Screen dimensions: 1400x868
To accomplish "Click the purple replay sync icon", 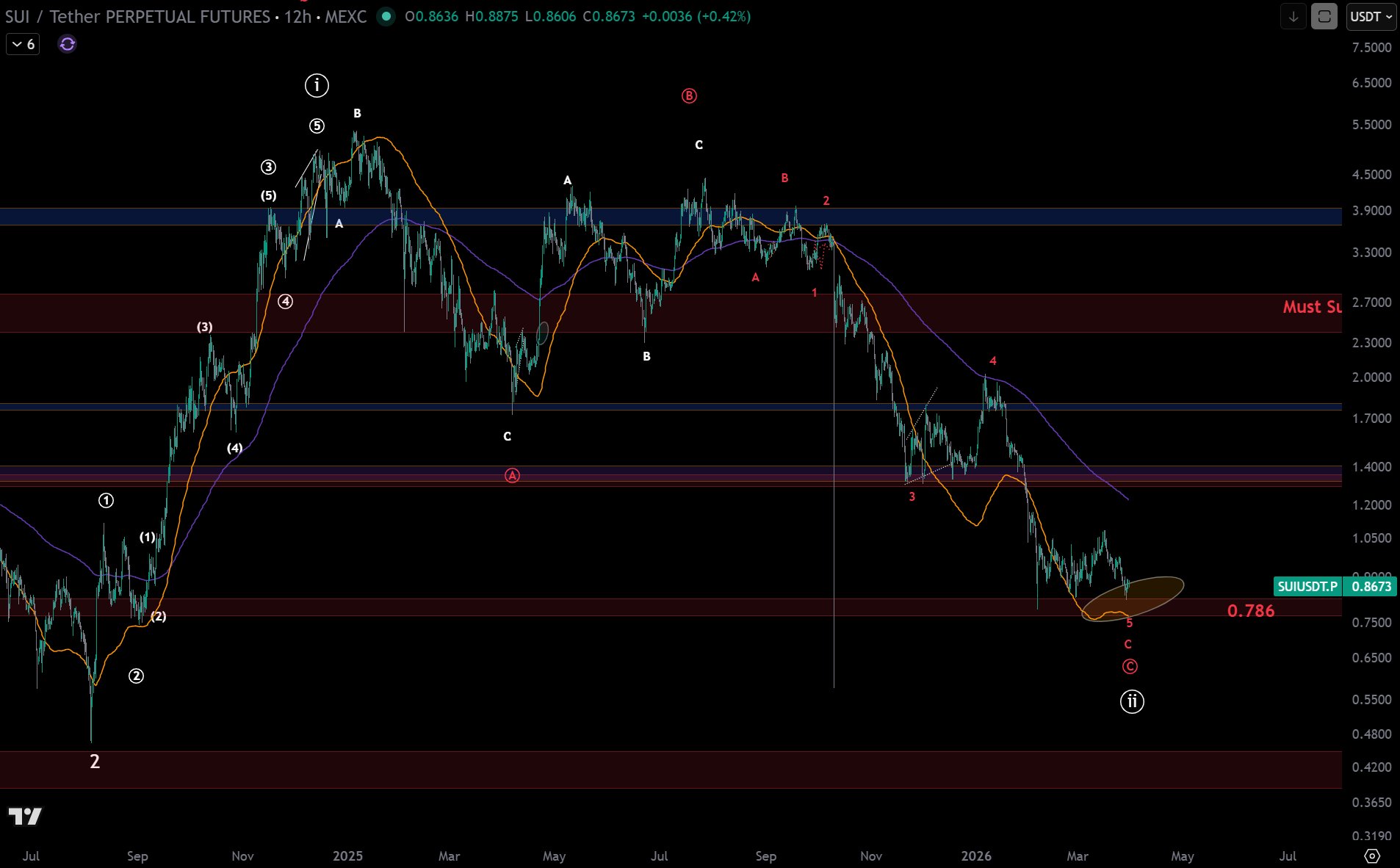I will pyautogui.click(x=67, y=45).
